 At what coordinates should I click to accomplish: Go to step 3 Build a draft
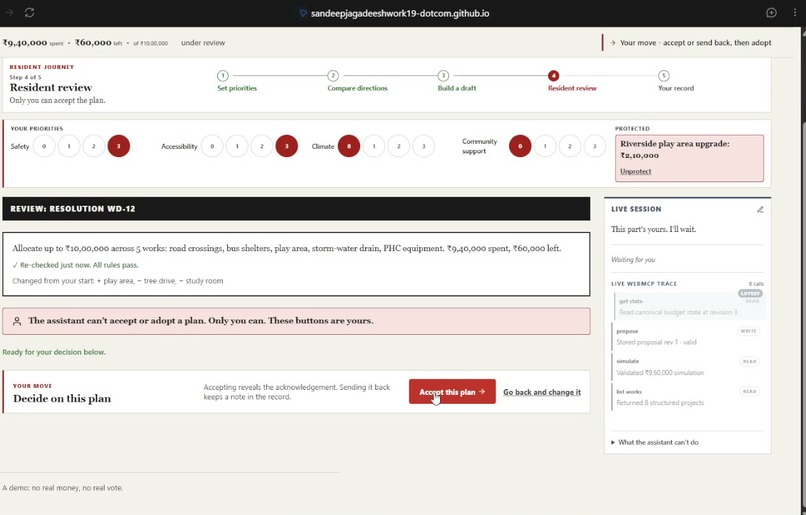tap(456, 81)
